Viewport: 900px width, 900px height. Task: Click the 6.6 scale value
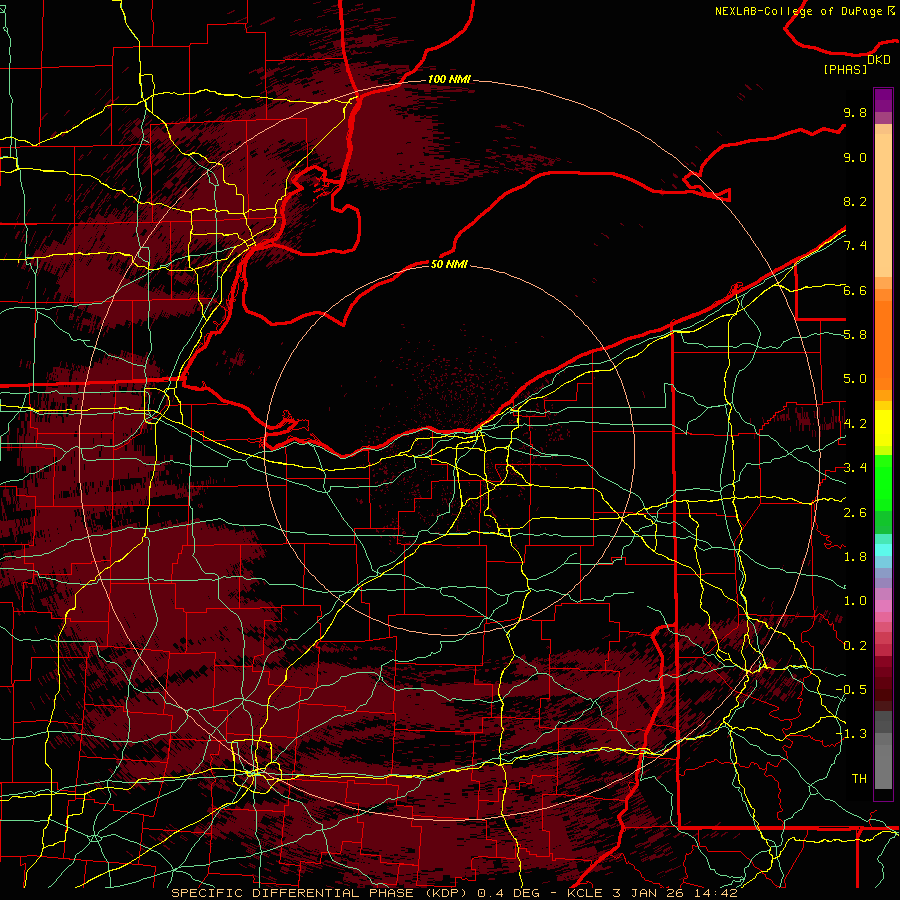[855, 290]
